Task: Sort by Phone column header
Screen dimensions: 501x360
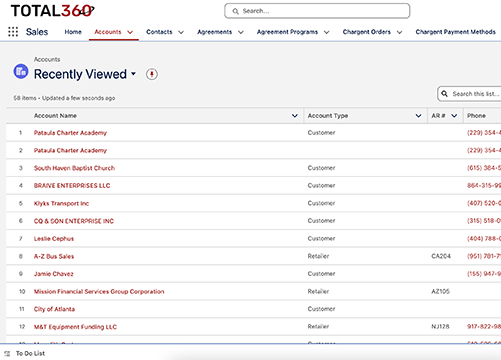Action: click(476, 116)
